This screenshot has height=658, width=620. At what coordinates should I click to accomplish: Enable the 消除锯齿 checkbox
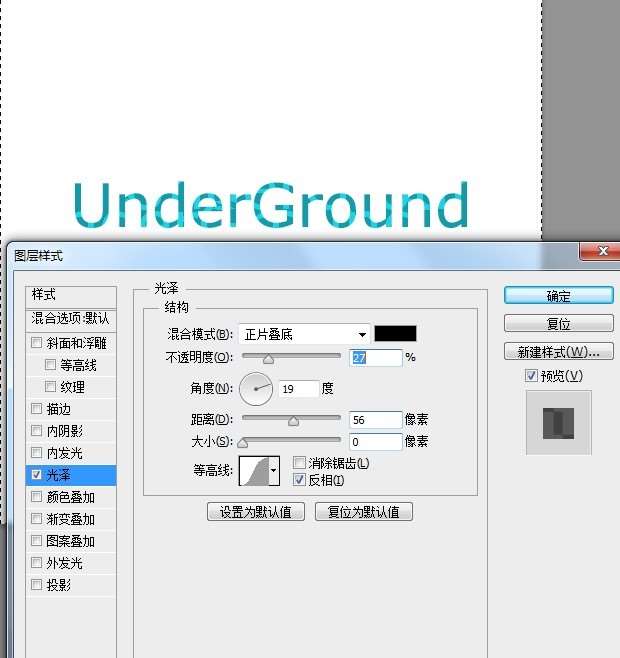(299, 463)
